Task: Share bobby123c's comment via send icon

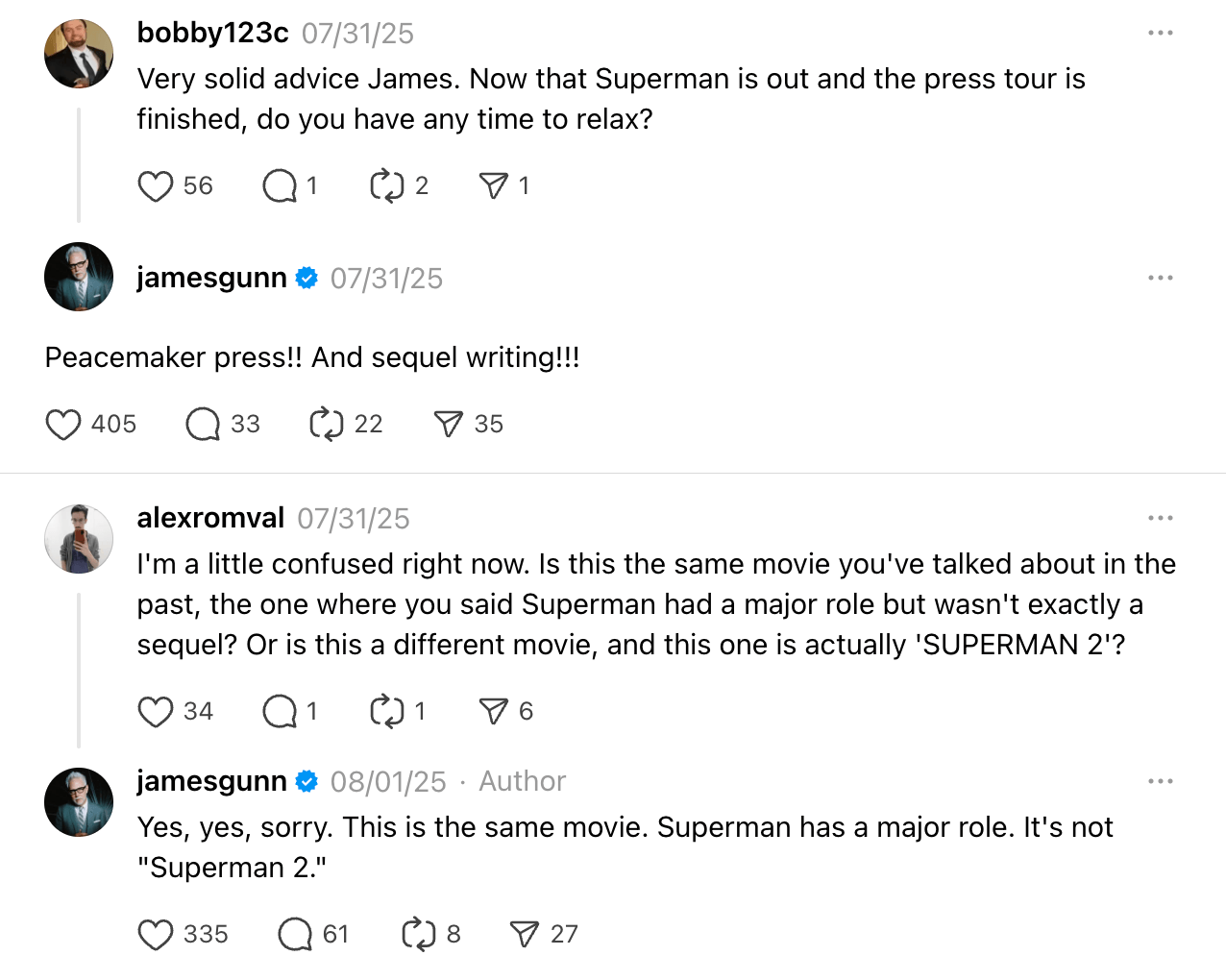Action: tap(493, 186)
